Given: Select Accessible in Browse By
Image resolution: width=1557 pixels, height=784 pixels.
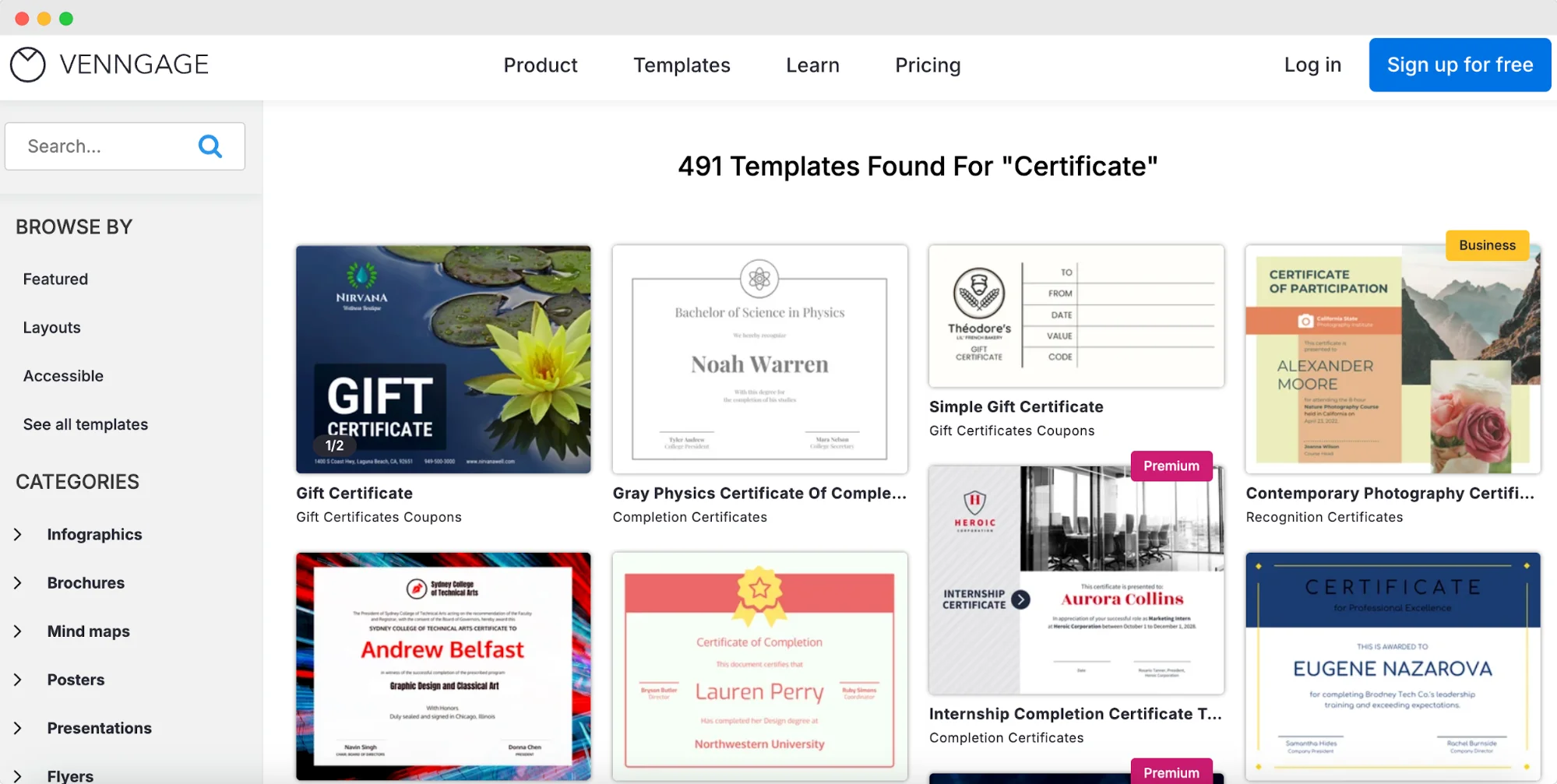Looking at the screenshot, I should 63,376.
